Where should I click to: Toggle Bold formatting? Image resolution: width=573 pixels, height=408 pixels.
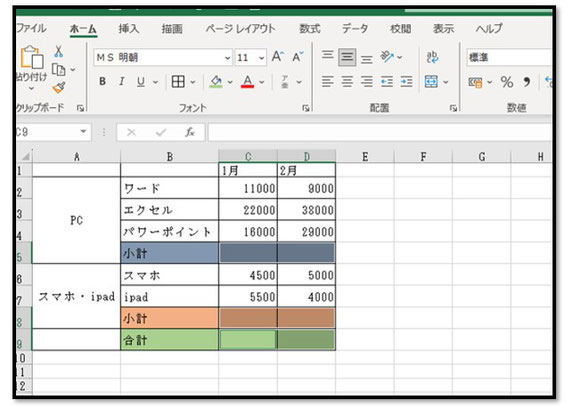(103, 82)
